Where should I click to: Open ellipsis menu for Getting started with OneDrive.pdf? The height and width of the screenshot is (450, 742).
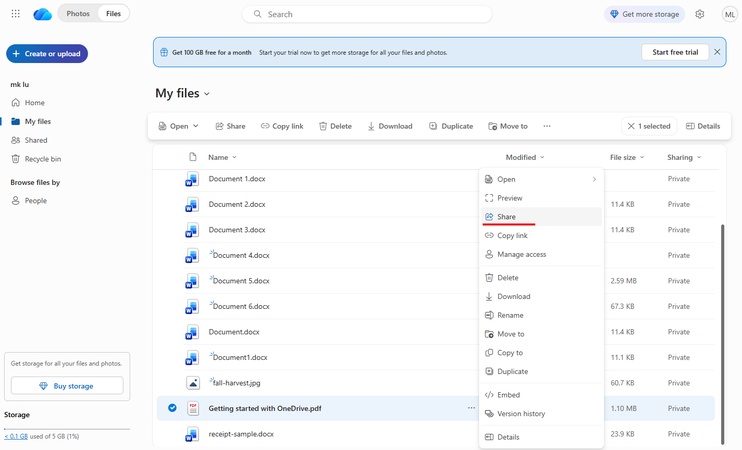471,408
